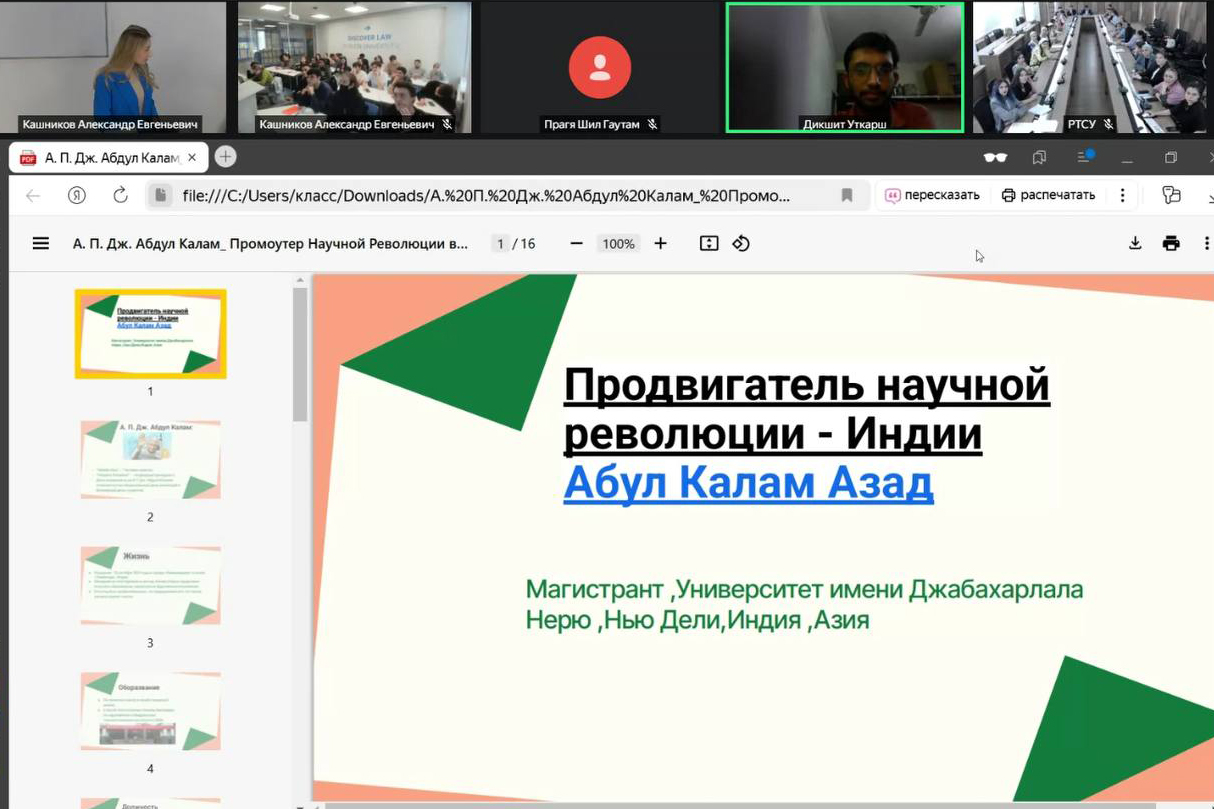
Task: Select first Кашников Александр Евгеньевич video tile
Action: click(113, 67)
